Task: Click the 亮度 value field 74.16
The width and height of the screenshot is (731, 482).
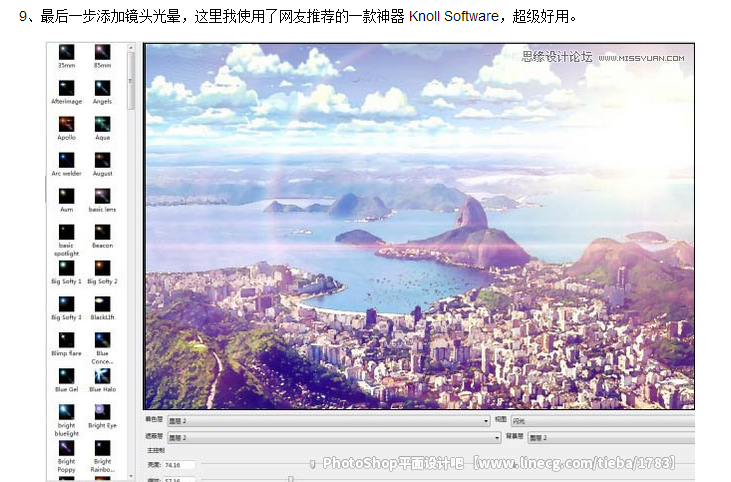Action: coord(179,465)
